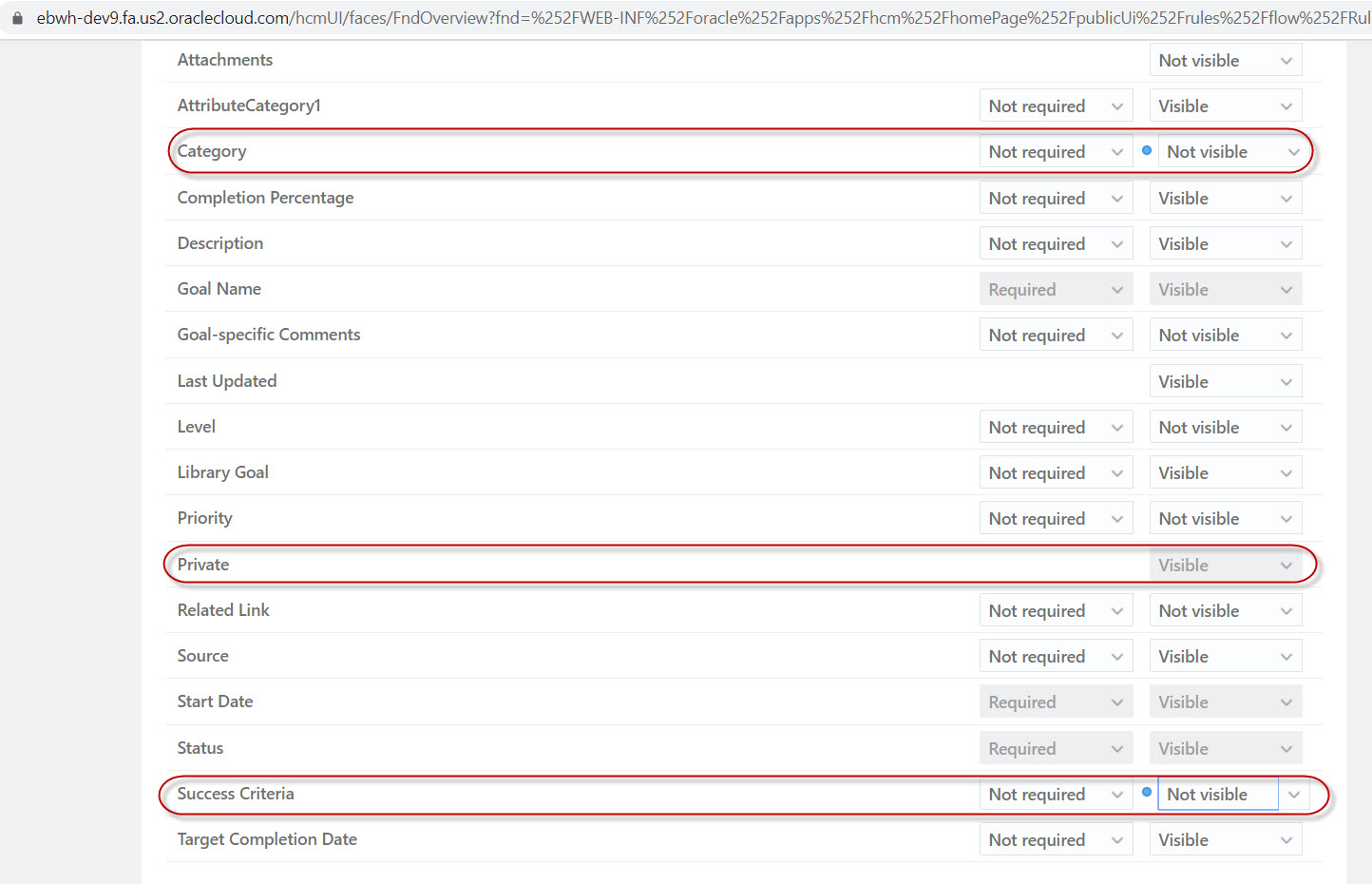Screen dimensions: 1372x884
Task: Click the Goal Name field label
Action: pyautogui.click(x=219, y=288)
